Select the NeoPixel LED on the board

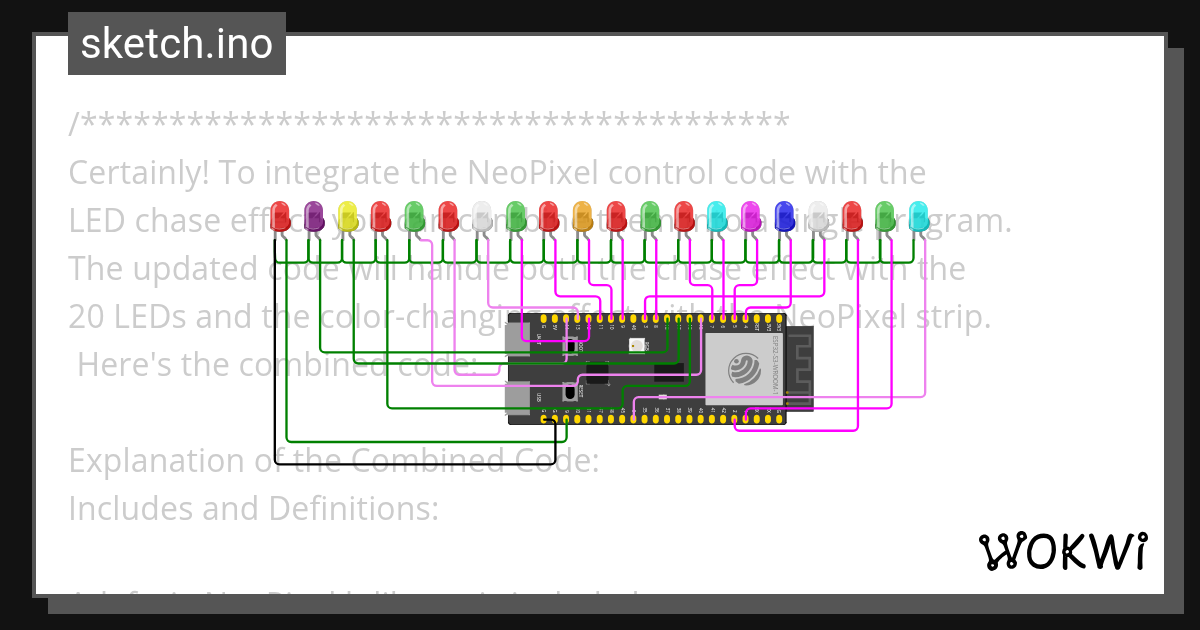[638, 344]
